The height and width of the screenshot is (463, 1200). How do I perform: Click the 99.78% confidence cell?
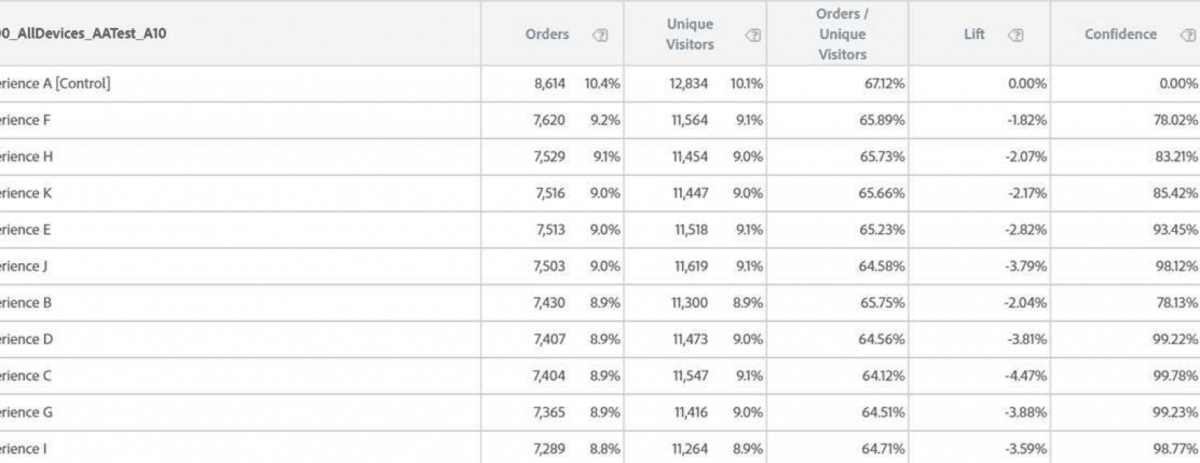[1175, 376]
